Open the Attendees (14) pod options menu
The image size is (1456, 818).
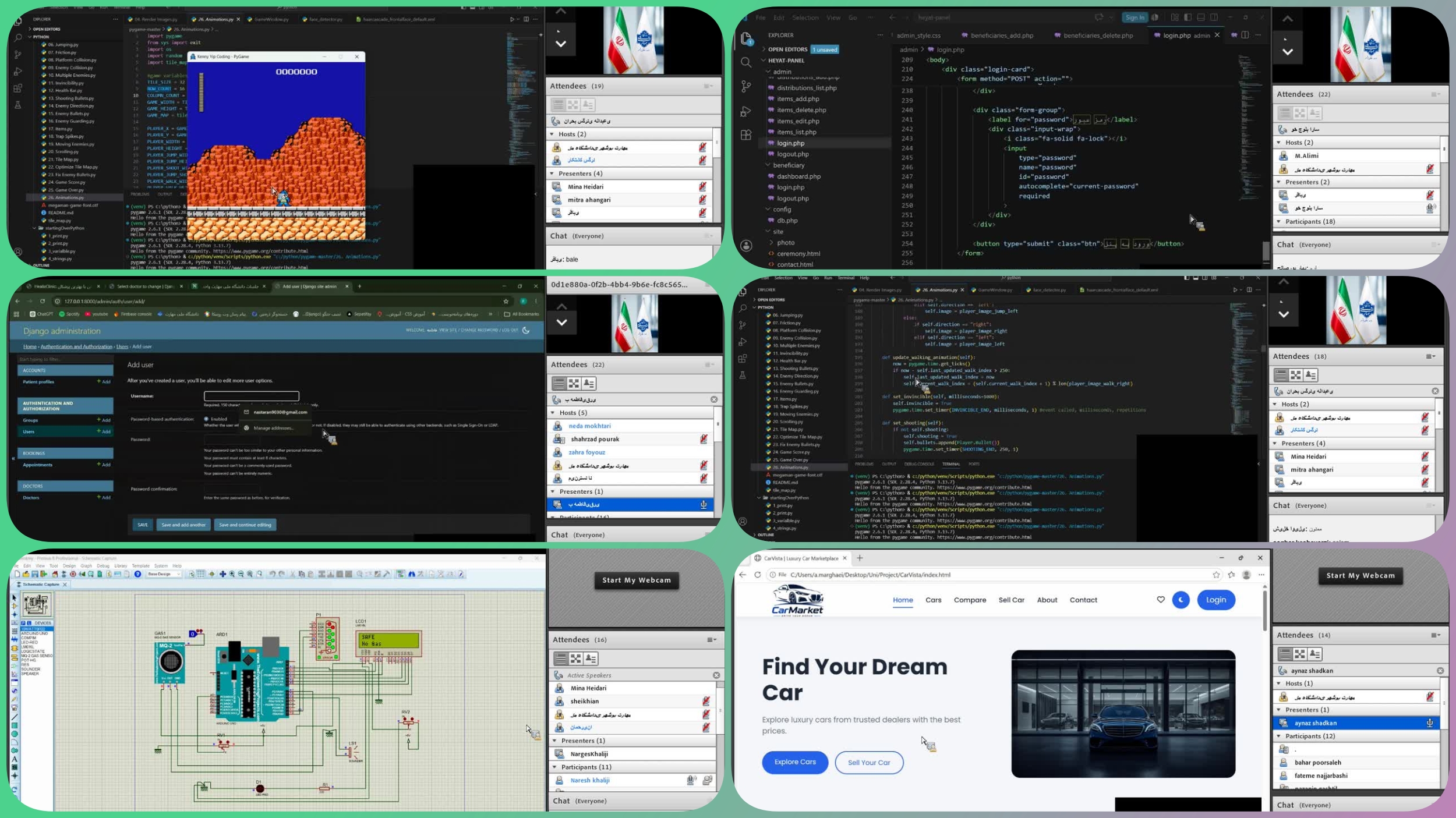1436,635
